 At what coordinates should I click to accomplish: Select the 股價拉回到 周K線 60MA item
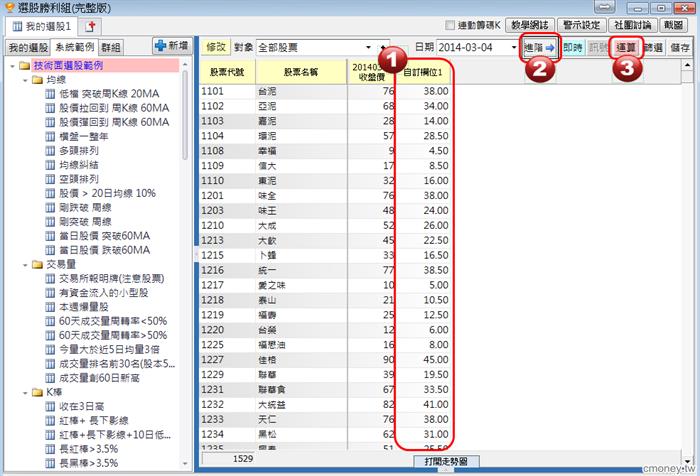(114, 108)
